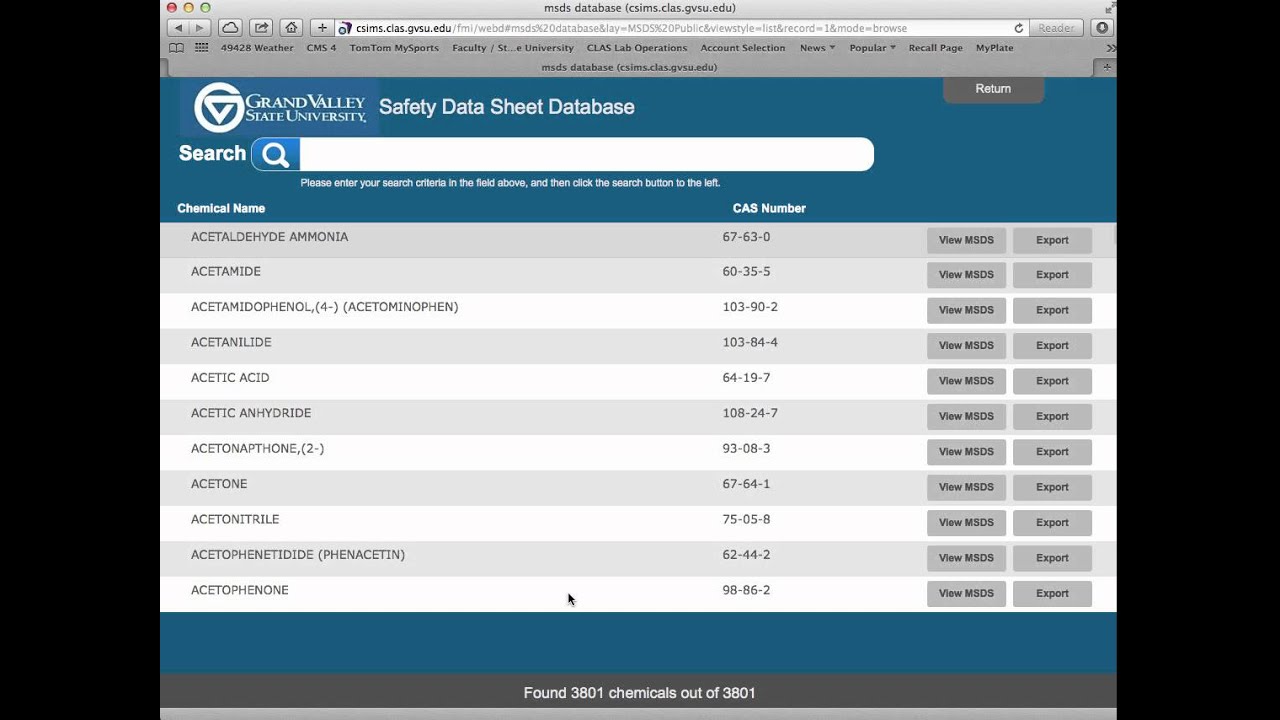Viewport: 1280px width, 720px height.
Task: Open Popular bookmarks dropdown
Action: pos(872,48)
